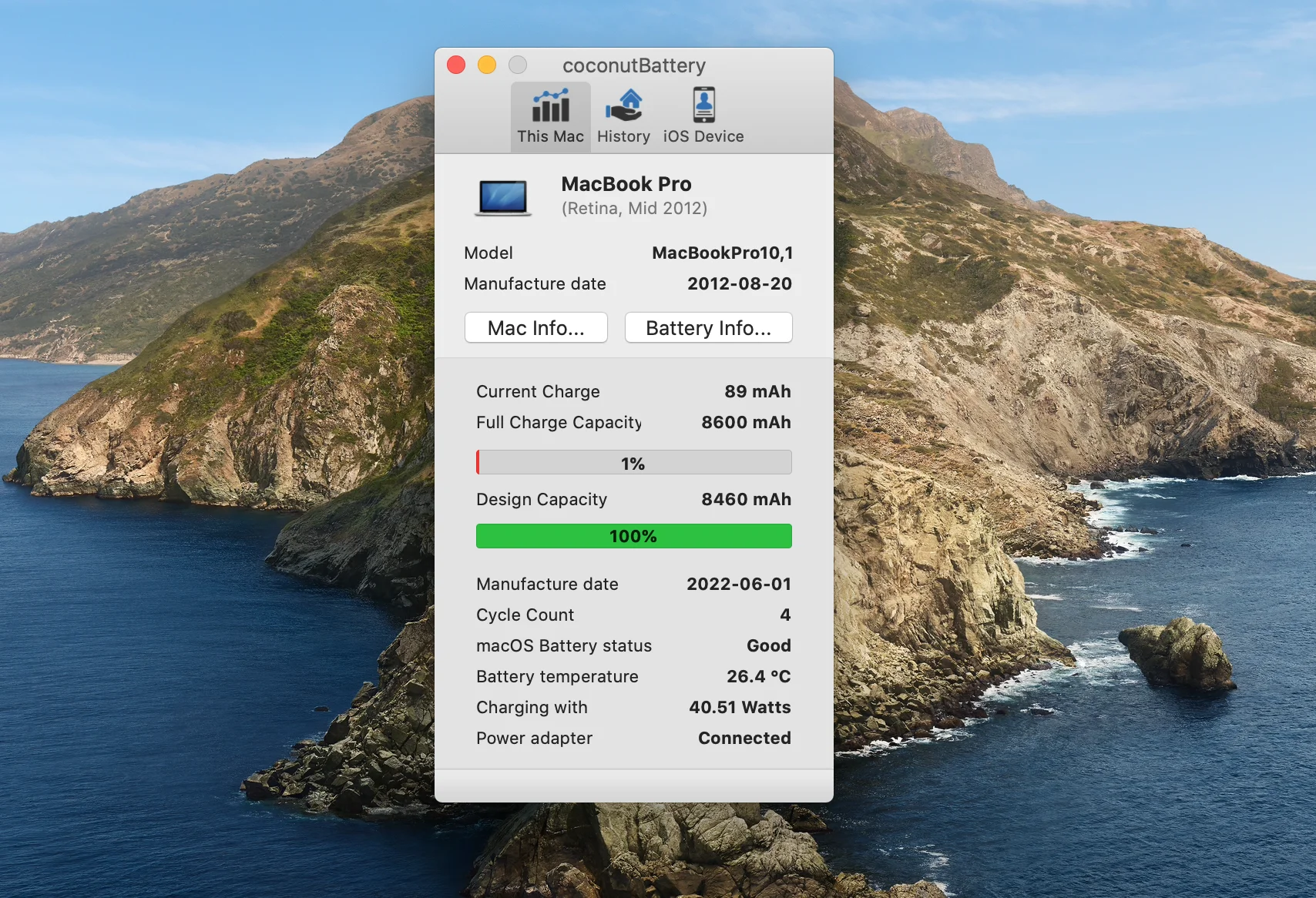Screen dimensions: 1316x898
Task: Open the This Mac tab chart icon
Action: pos(551,106)
